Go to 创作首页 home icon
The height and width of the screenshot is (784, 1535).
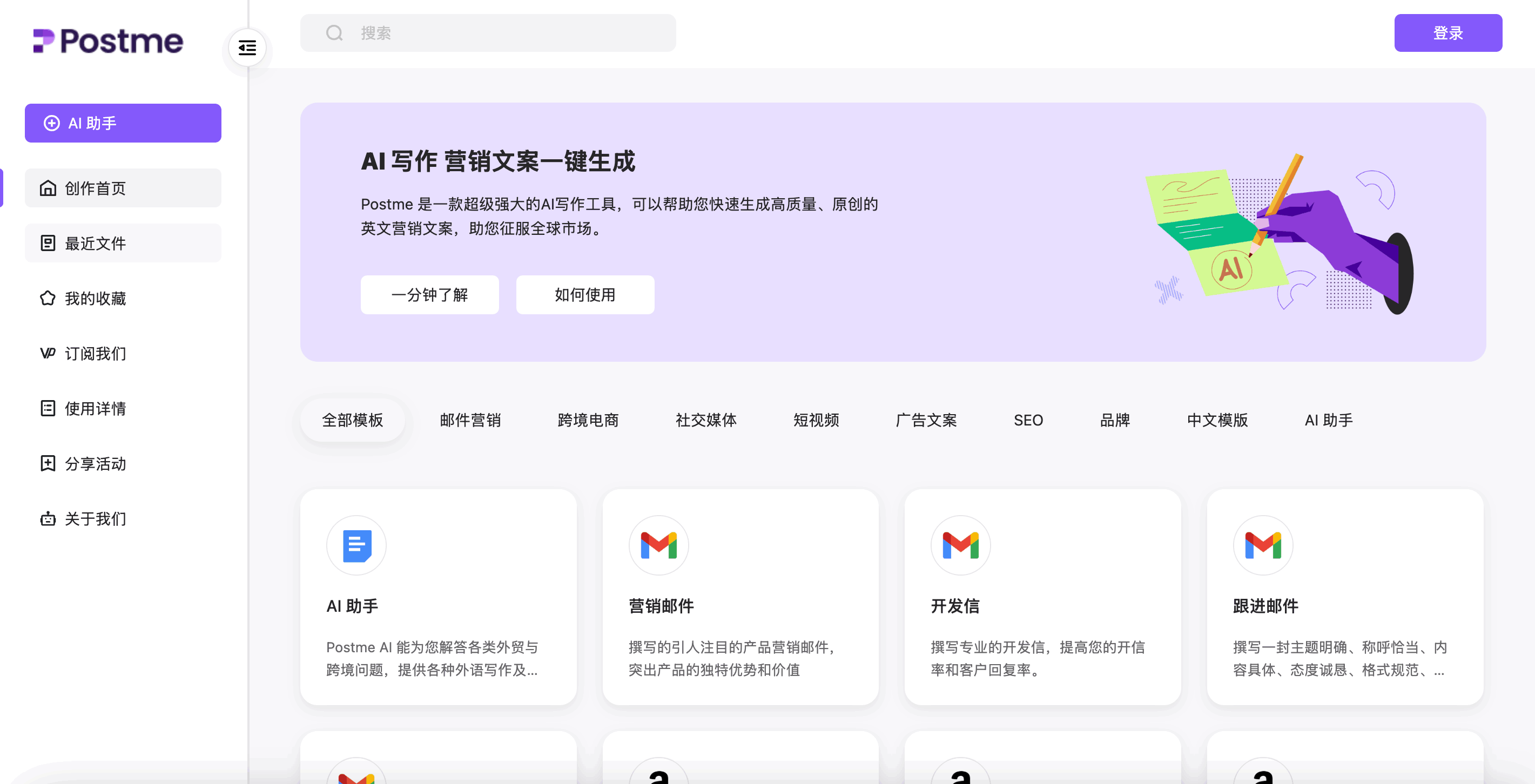click(x=48, y=188)
